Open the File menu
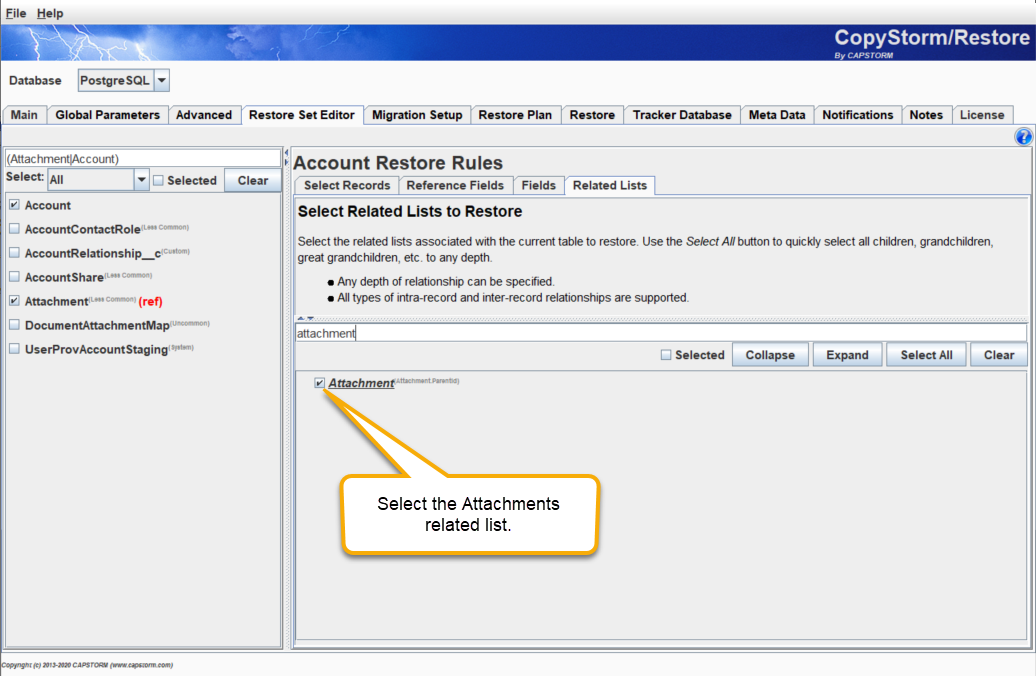 coord(15,13)
